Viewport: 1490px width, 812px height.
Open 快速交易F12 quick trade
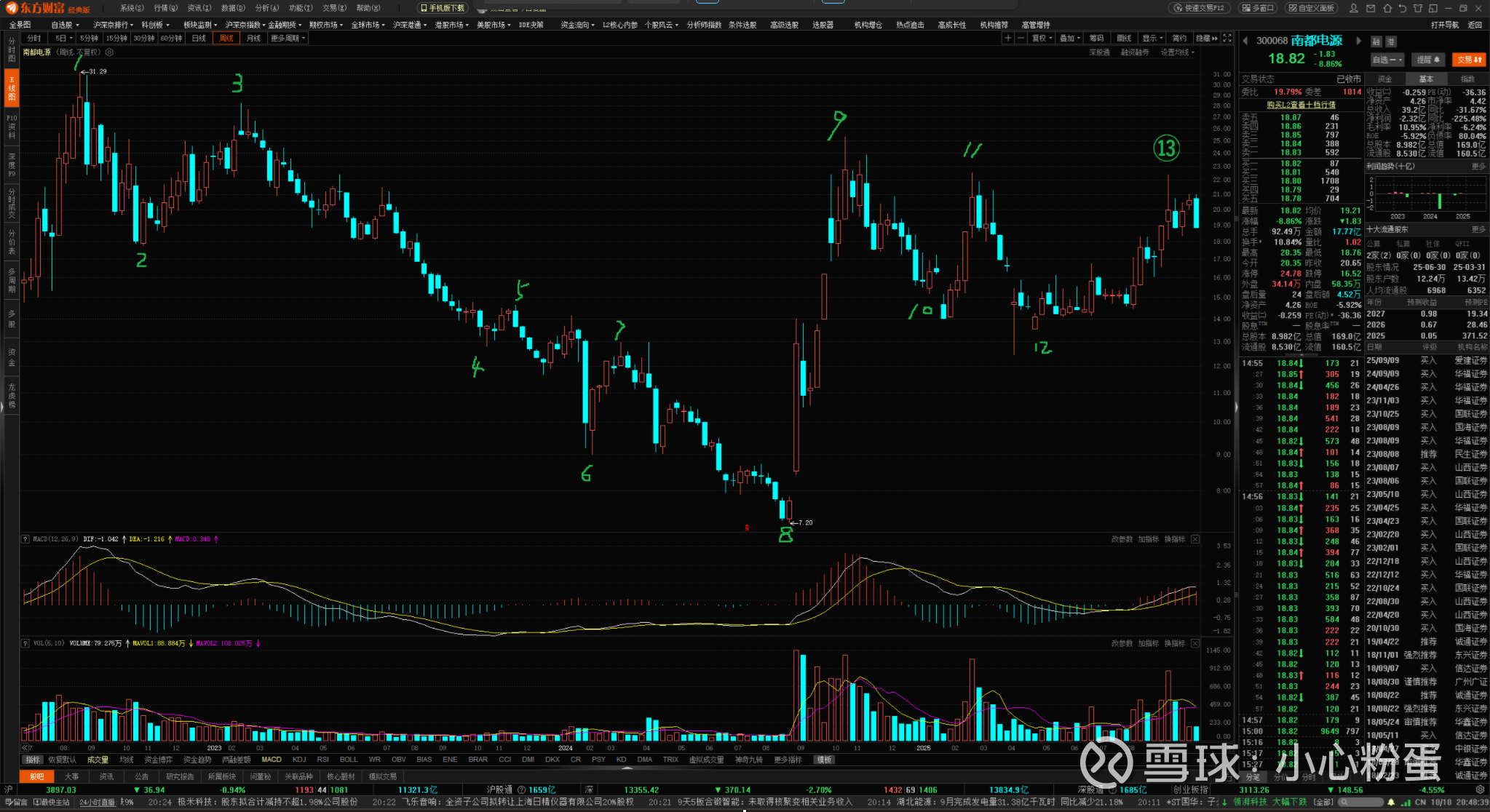1200,8
